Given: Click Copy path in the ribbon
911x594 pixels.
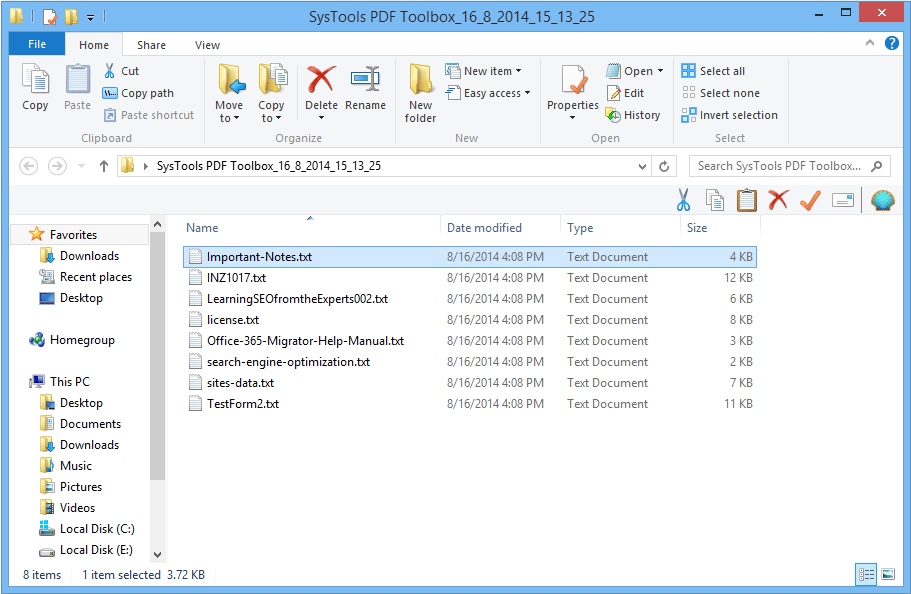Looking at the screenshot, I should 138,93.
